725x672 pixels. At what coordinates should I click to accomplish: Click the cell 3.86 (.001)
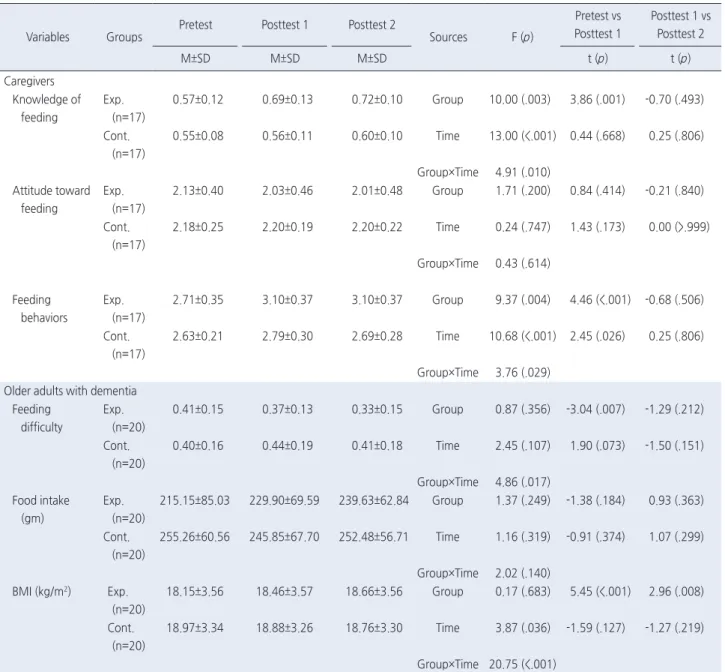597,99
